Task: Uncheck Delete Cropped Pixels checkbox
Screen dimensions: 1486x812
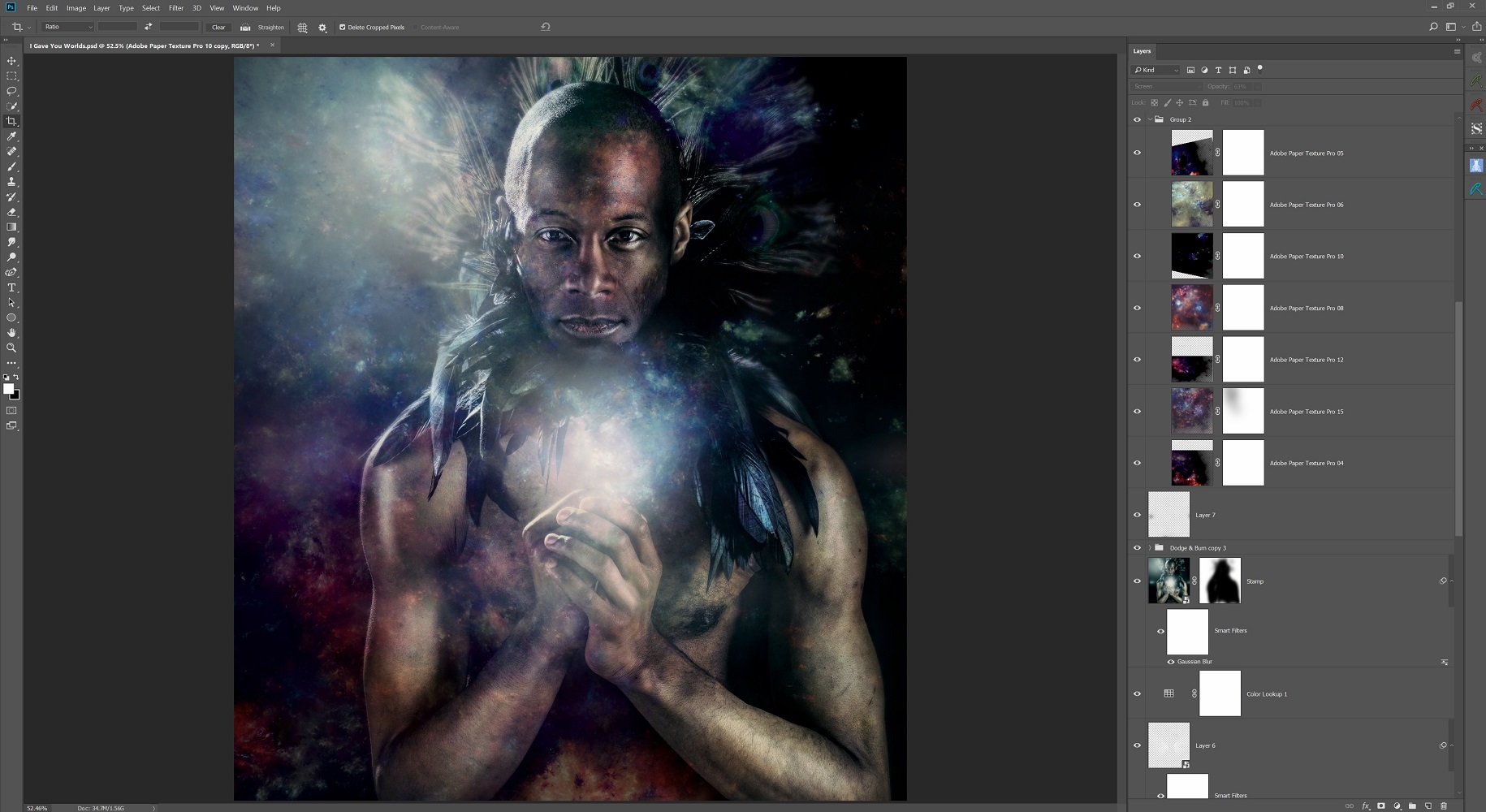Action: (x=342, y=28)
